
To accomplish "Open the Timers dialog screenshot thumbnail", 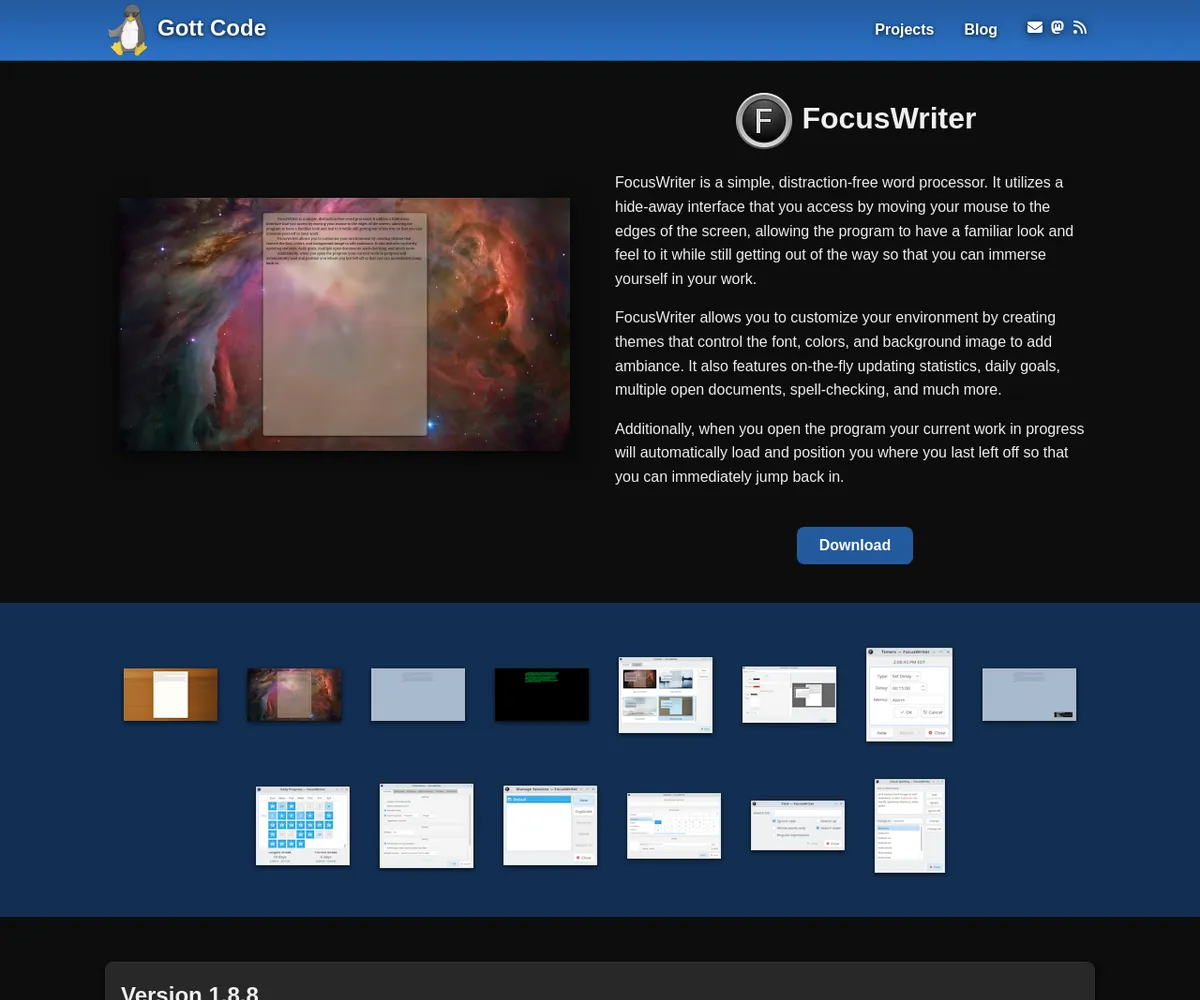I will (x=909, y=694).
